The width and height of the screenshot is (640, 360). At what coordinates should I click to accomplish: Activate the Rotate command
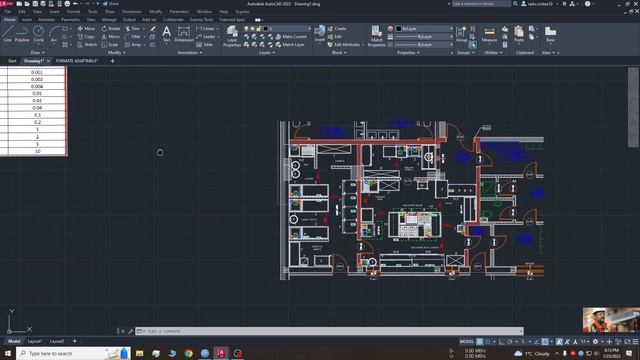click(x=111, y=29)
